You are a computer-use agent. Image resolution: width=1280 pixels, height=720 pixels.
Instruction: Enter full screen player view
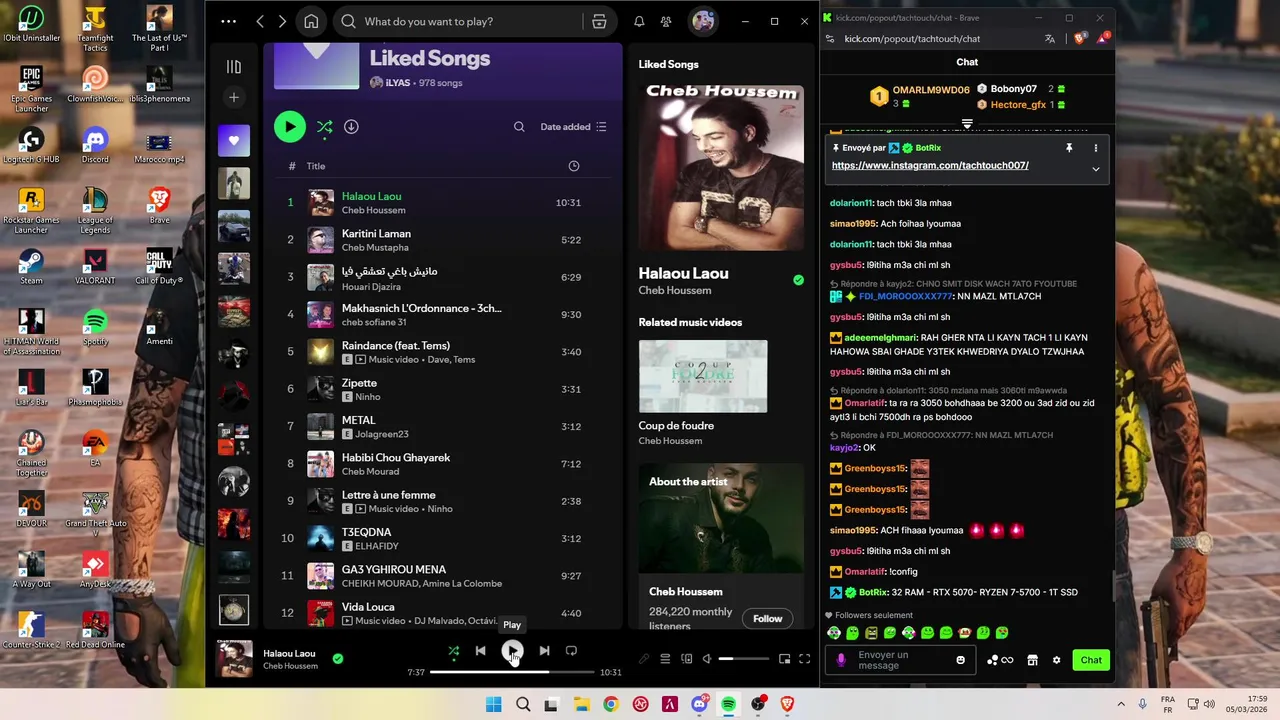coord(804,659)
